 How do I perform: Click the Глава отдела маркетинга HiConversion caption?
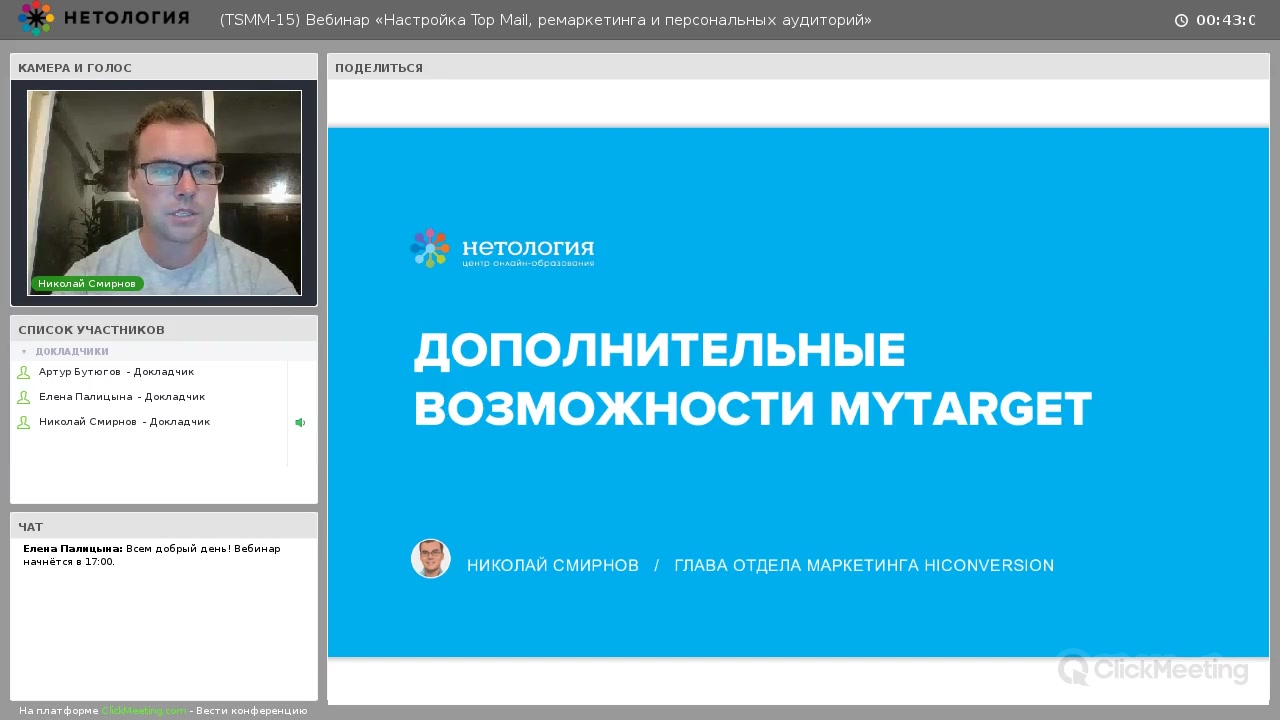864,566
